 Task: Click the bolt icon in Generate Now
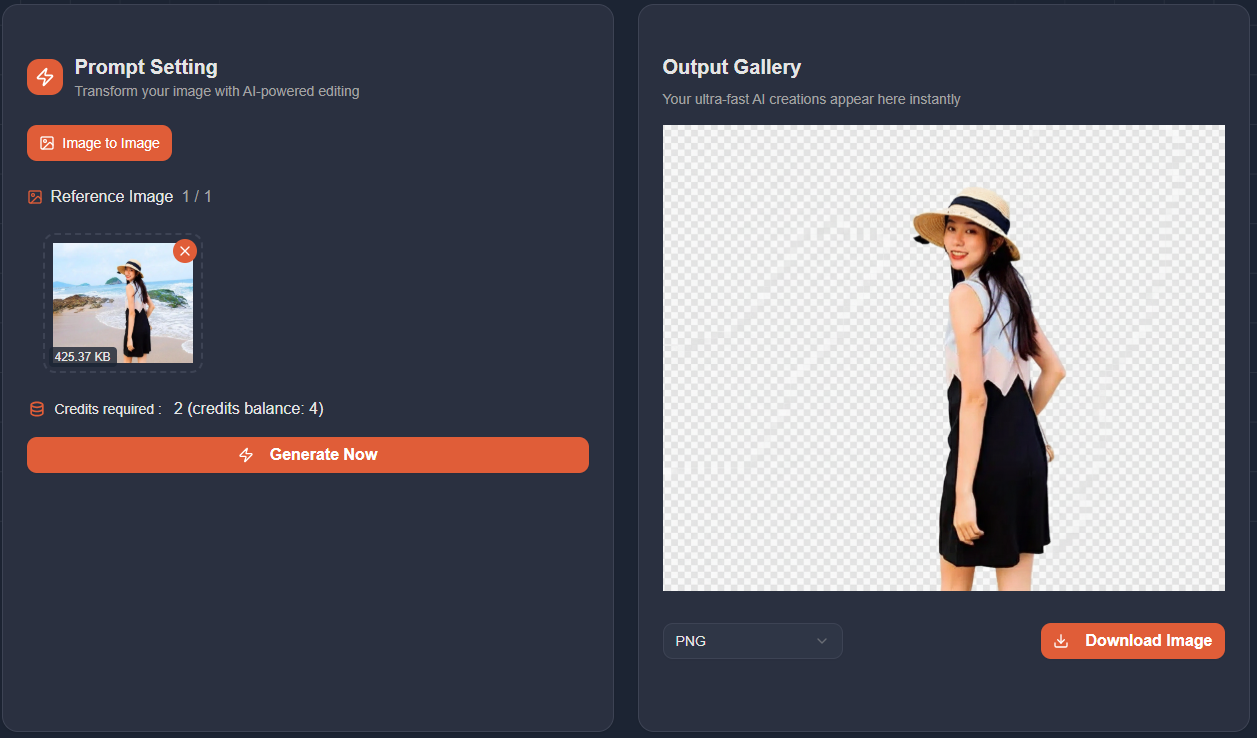246,455
